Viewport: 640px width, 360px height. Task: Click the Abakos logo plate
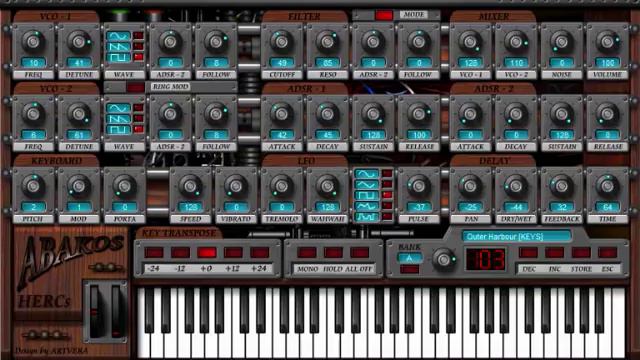69,261
